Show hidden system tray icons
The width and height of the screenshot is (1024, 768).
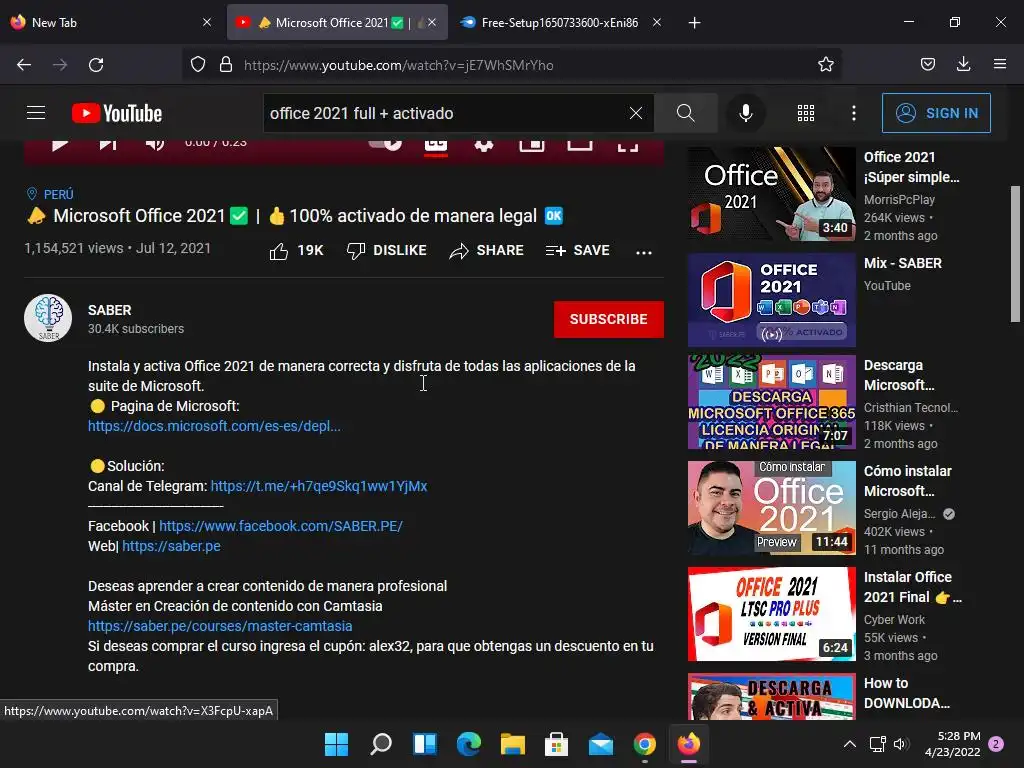pyautogui.click(x=850, y=744)
